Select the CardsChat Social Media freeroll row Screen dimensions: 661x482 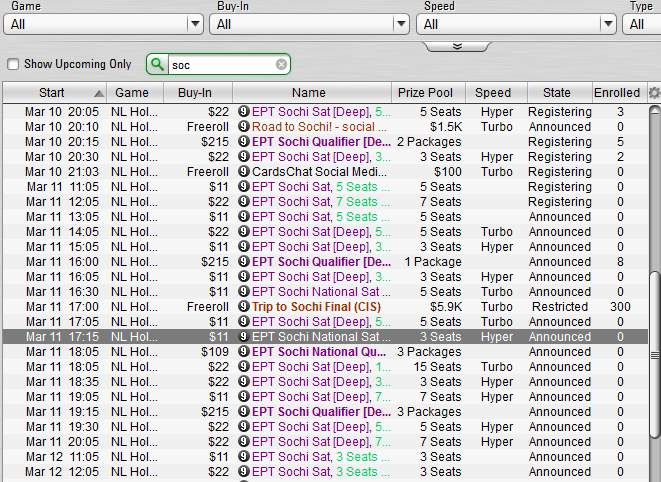pos(325,172)
